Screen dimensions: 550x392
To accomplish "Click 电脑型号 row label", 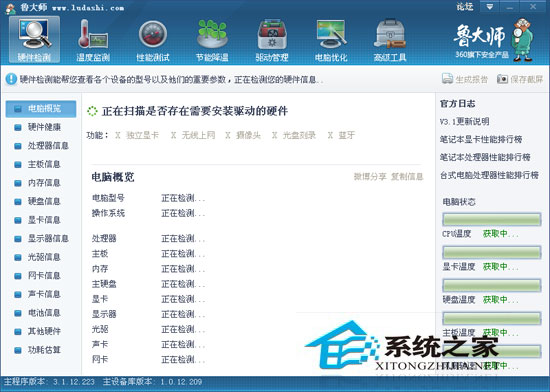I will (108, 198).
